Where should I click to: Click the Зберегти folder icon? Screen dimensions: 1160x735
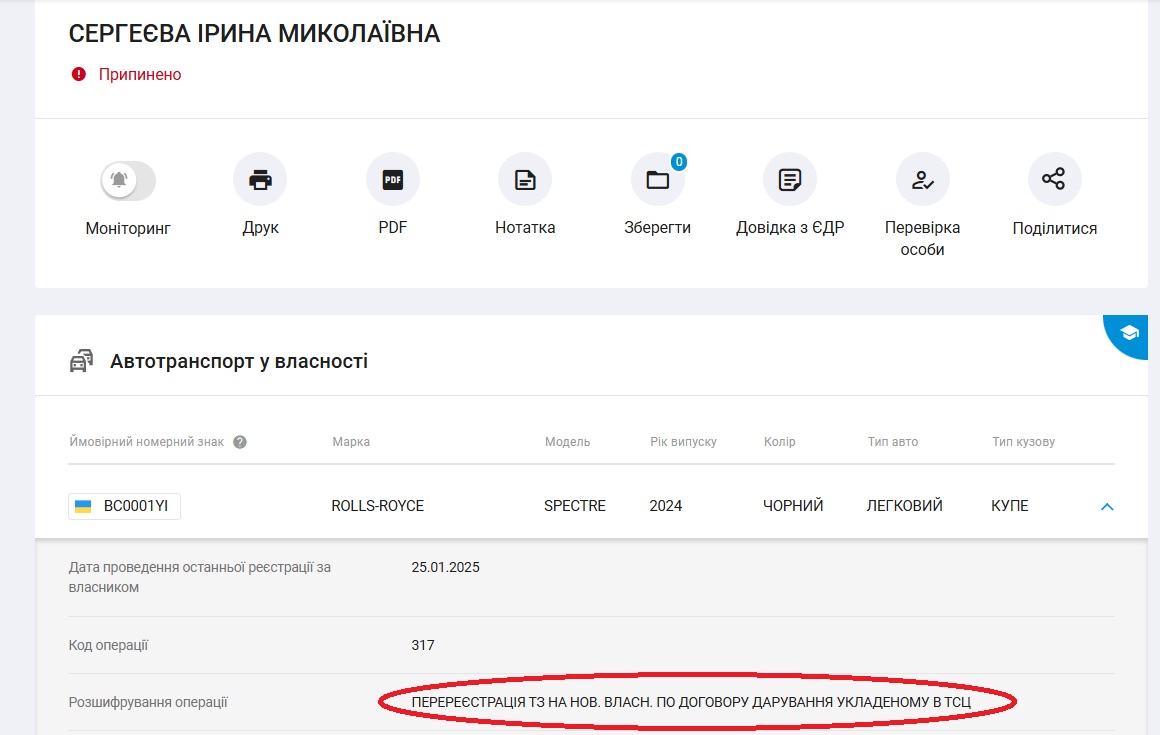coord(657,180)
